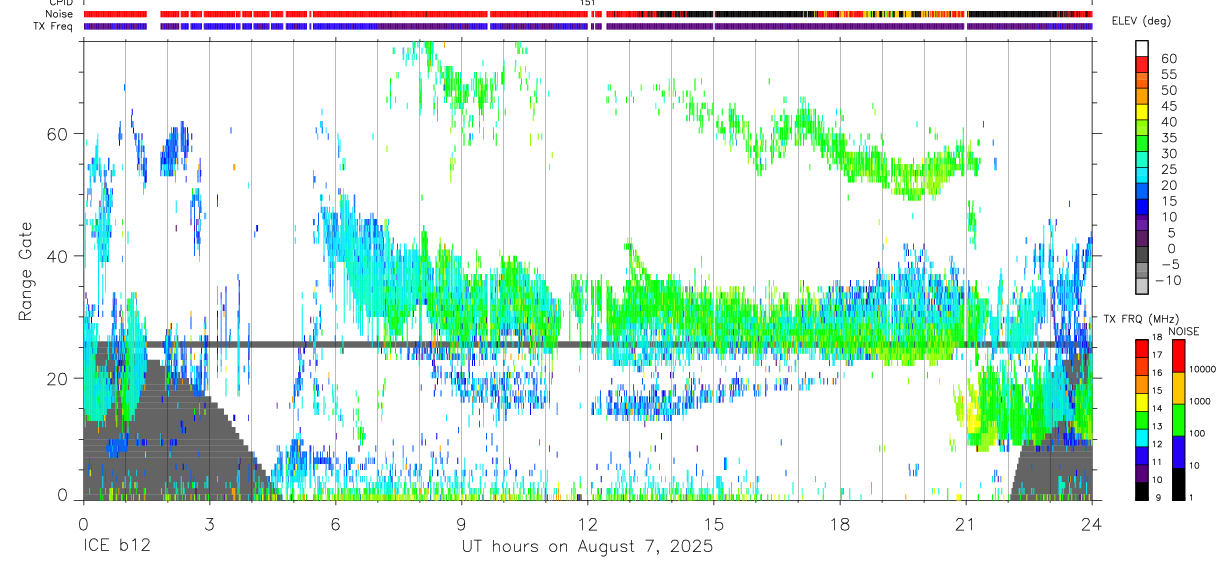
Task: Click the blue segment of the NOISE color bar
Action: (x=1177, y=452)
